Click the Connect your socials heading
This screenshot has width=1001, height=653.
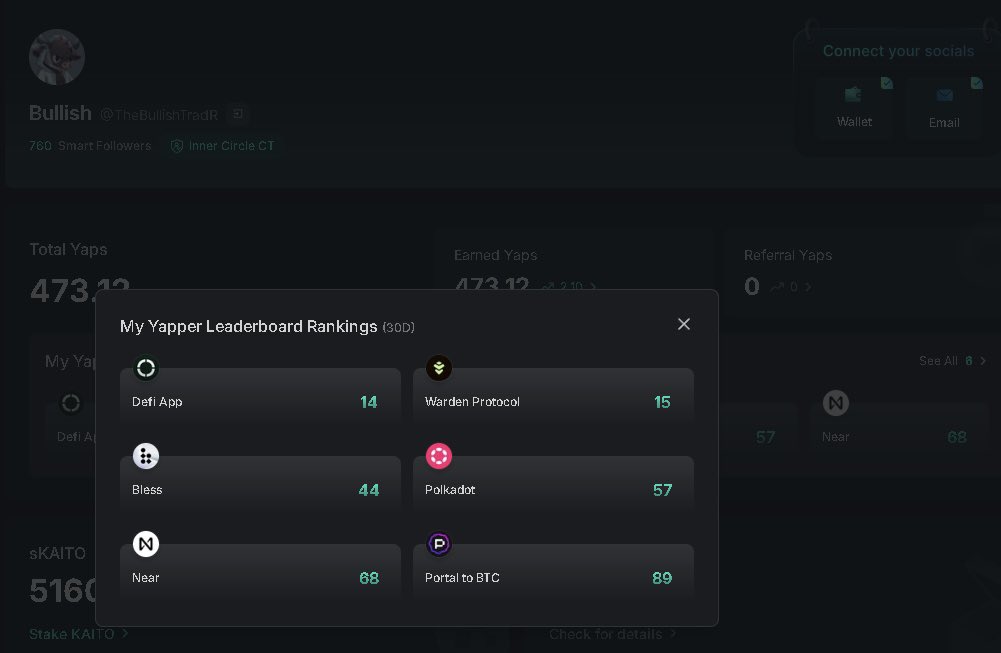point(898,51)
